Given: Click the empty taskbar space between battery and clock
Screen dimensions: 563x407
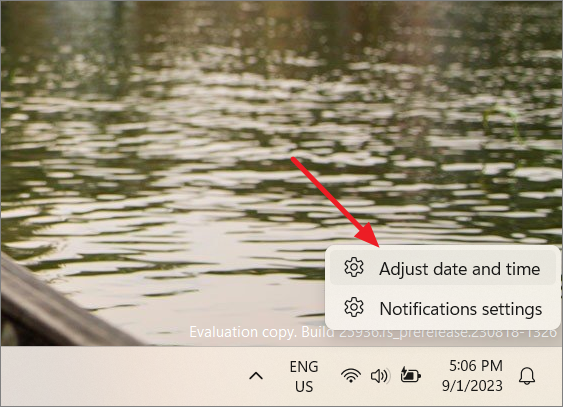Looking at the screenshot, I should tap(433, 376).
